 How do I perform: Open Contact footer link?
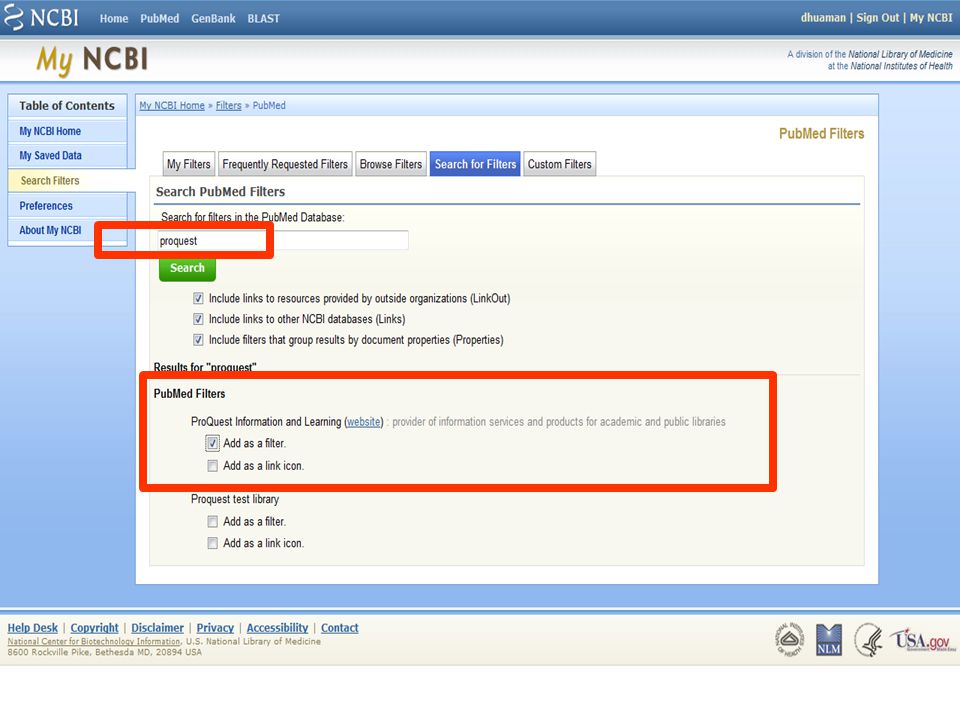(x=340, y=628)
